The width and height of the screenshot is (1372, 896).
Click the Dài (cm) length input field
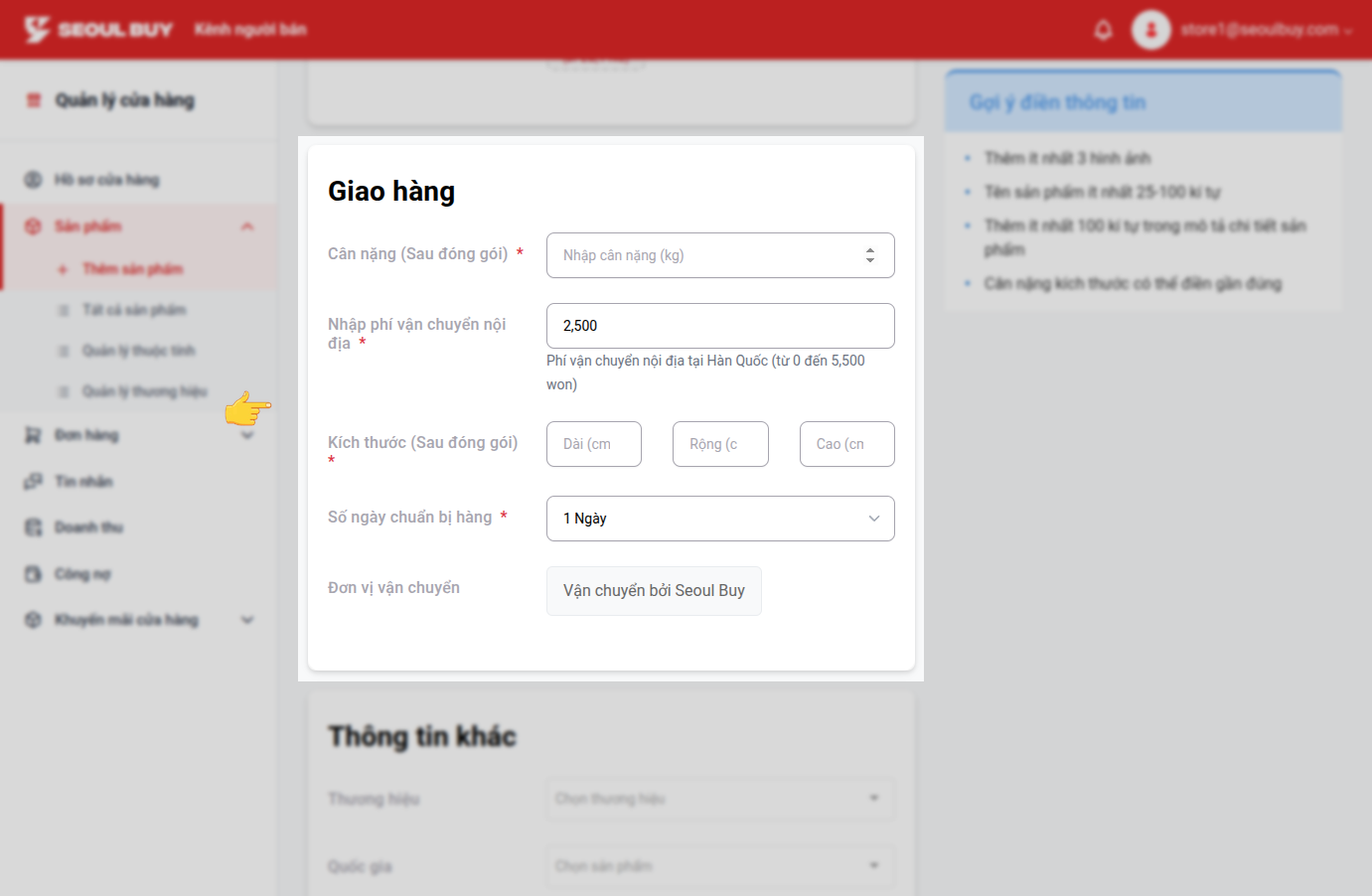click(x=593, y=444)
